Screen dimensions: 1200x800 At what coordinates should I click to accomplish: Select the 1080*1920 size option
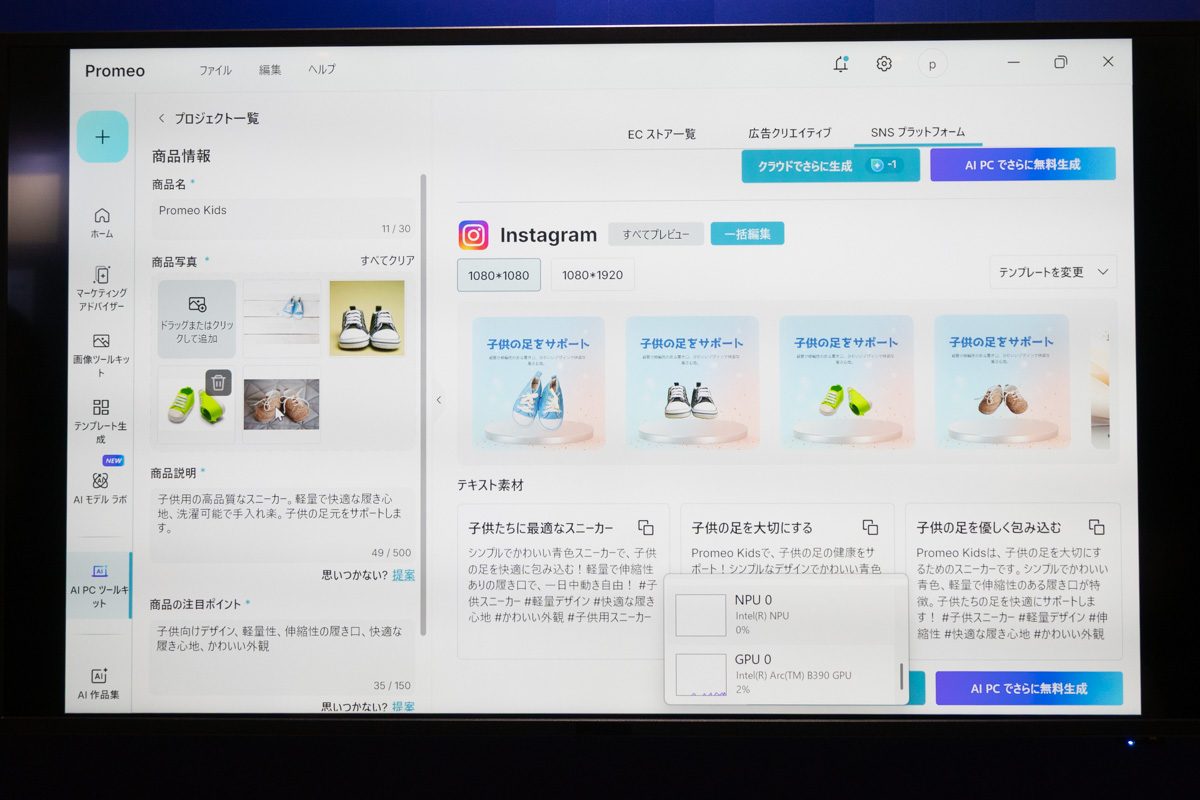[x=592, y=275]
